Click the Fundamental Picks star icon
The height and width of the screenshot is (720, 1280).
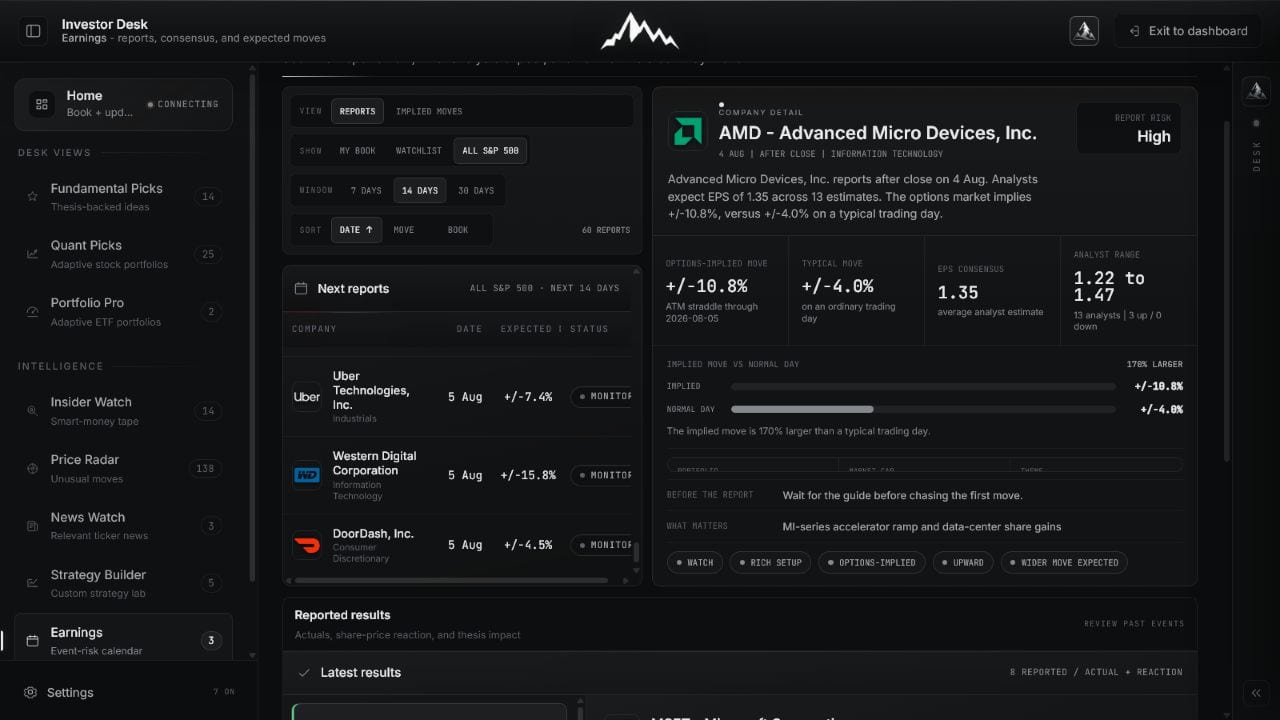(32, 197)
